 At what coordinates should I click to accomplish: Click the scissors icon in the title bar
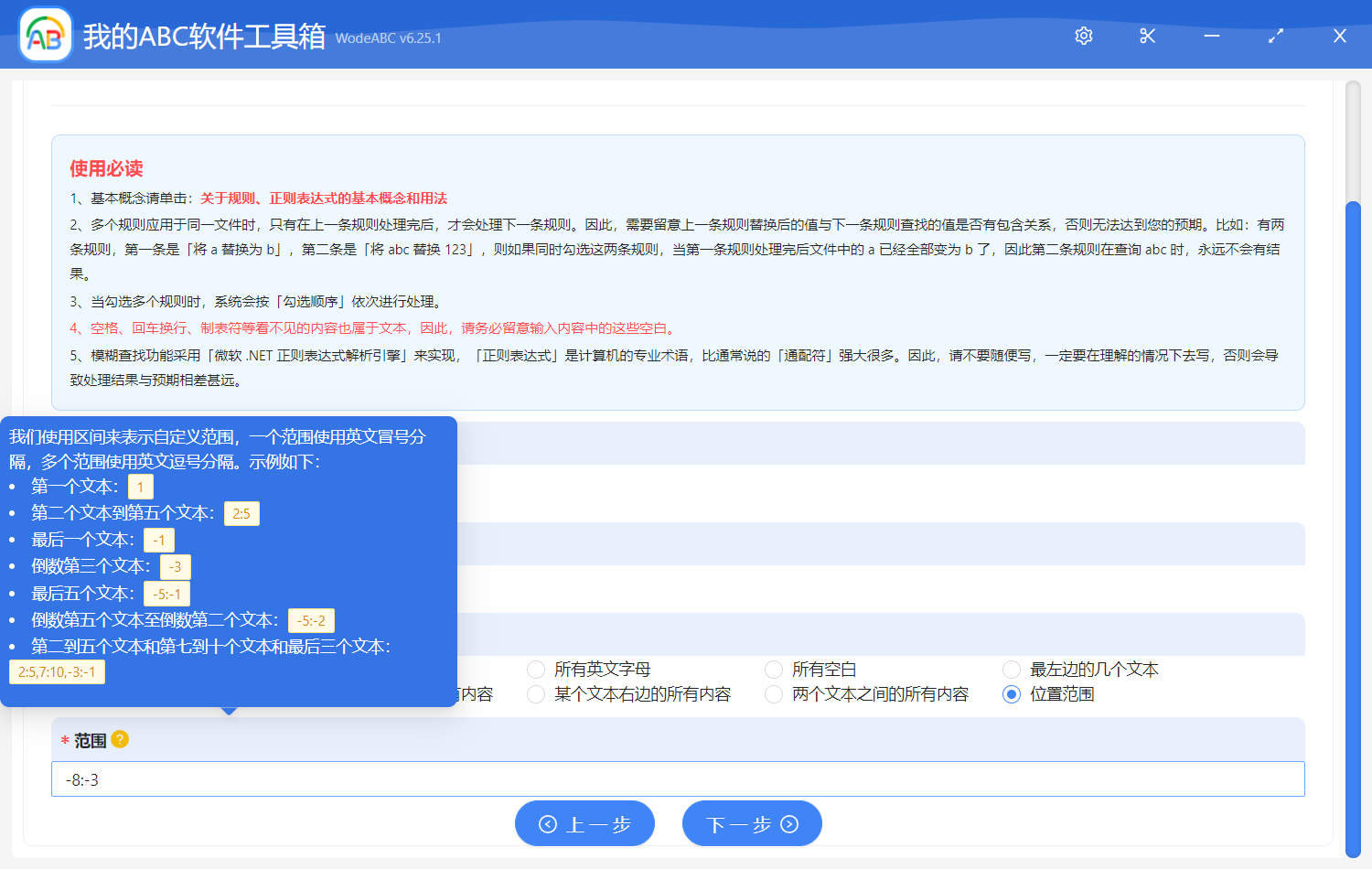click(x=1147, y=36)
